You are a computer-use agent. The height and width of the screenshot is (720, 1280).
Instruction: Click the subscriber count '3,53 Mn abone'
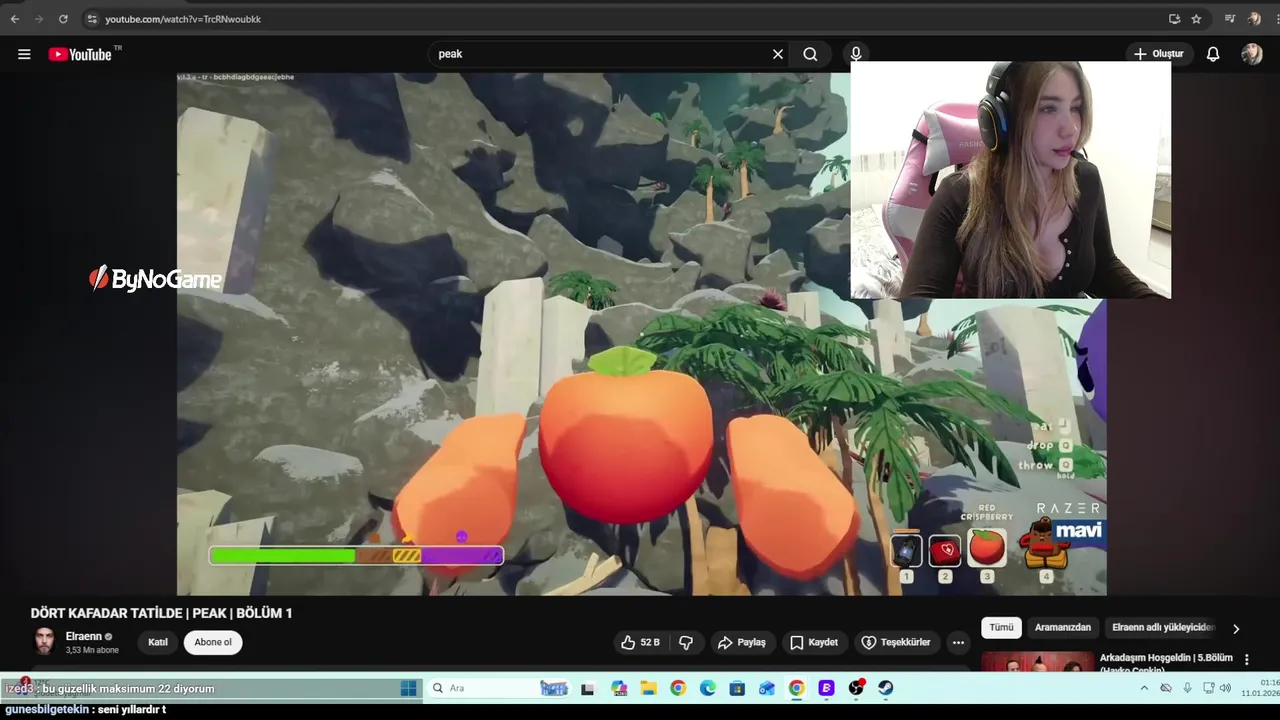coord(92,650)
